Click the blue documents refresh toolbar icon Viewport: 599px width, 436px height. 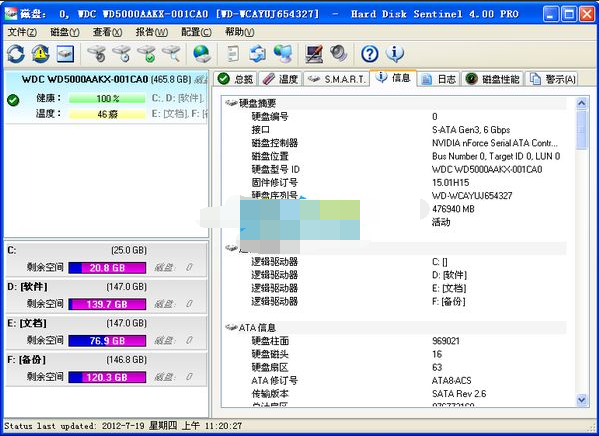pos(257,54)
